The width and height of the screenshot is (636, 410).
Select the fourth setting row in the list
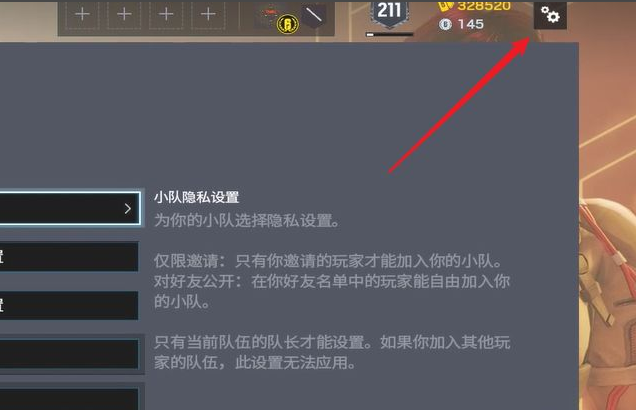click(x=69, y=354)
